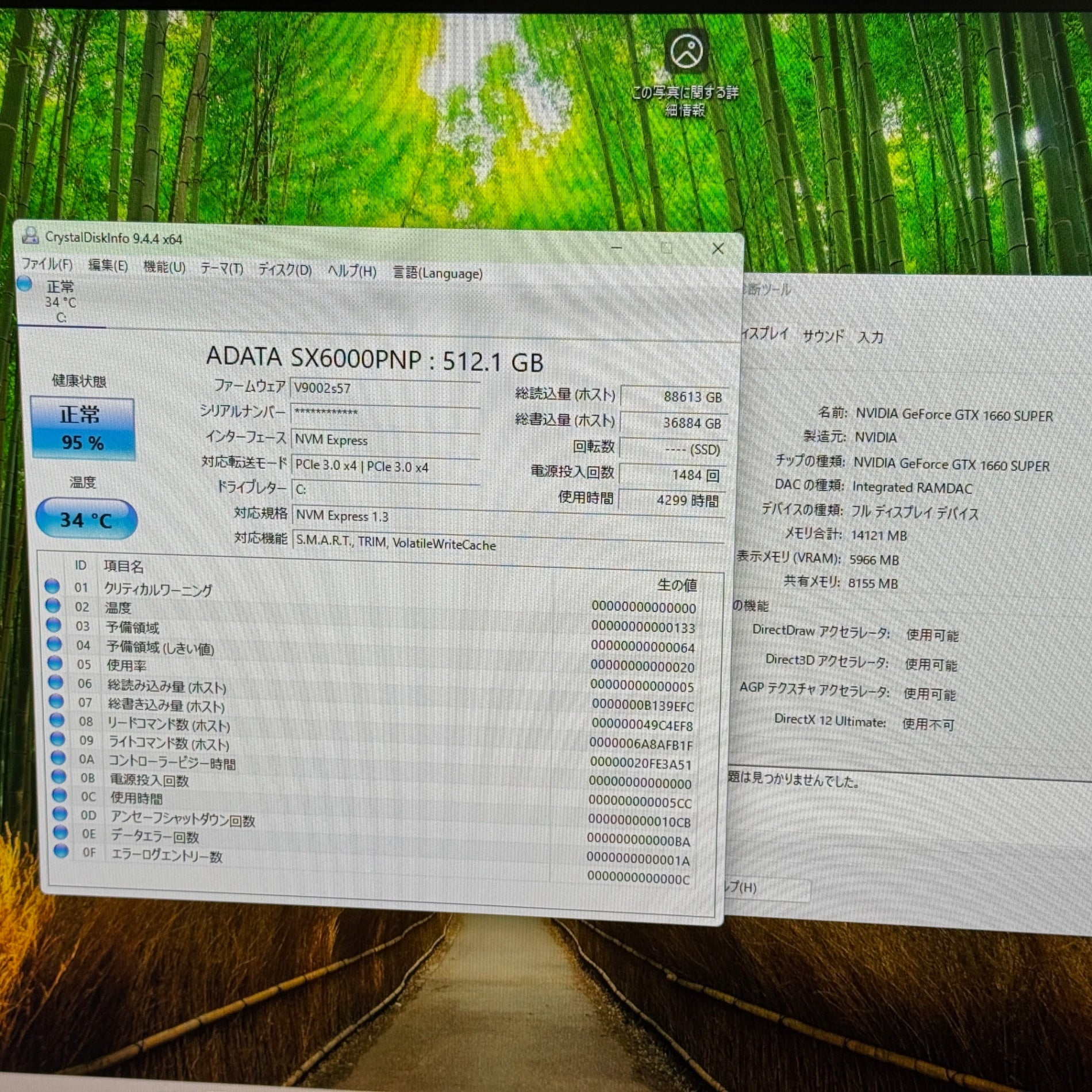Click the 正常 95% health status button
The width and height of the screenshot is (1092, 1092).
(x=82, y=428)
